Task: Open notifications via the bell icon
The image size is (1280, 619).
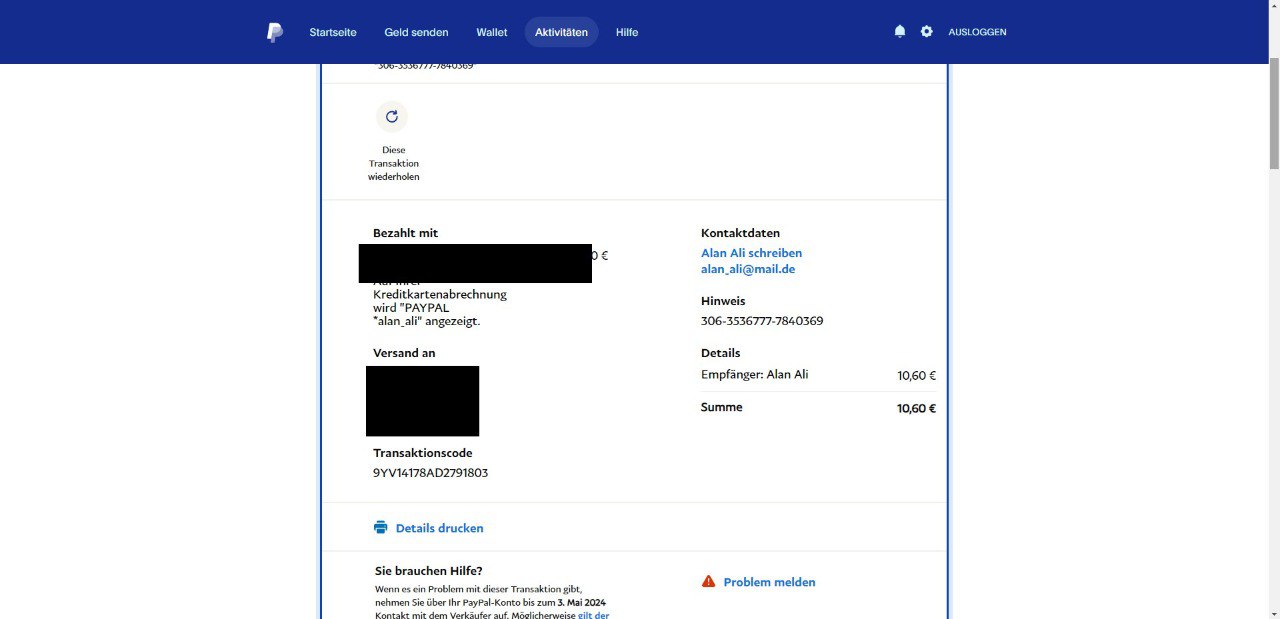Action: 899,32
